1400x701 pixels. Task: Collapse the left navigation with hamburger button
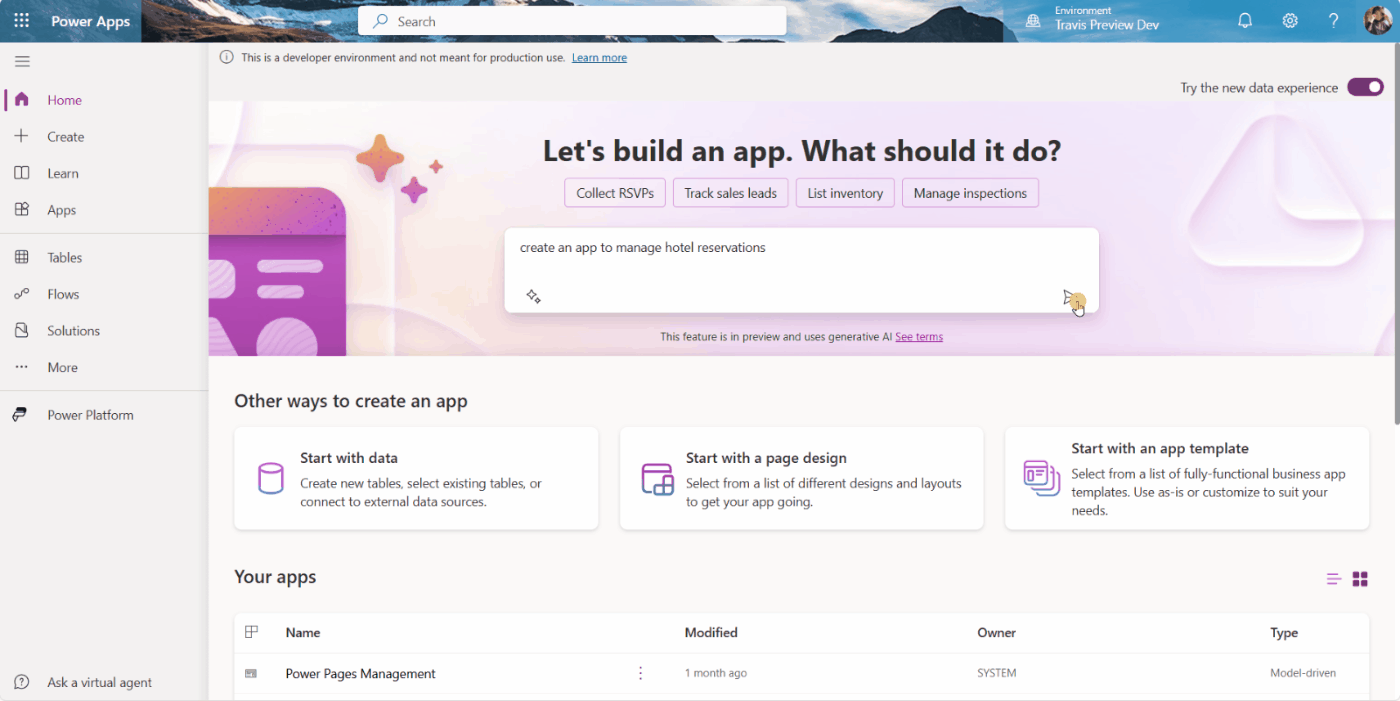pos(22,61)
